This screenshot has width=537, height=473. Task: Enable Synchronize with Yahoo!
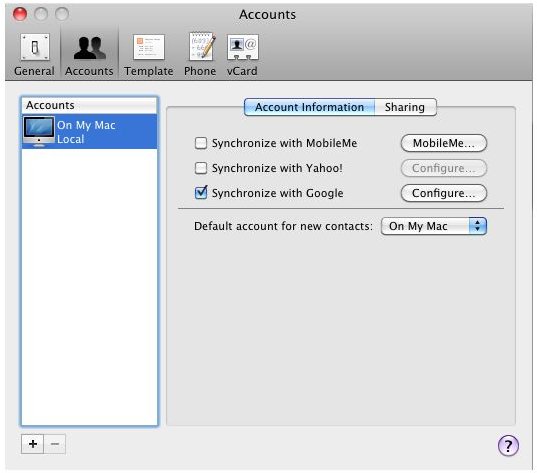pos(201,168)
